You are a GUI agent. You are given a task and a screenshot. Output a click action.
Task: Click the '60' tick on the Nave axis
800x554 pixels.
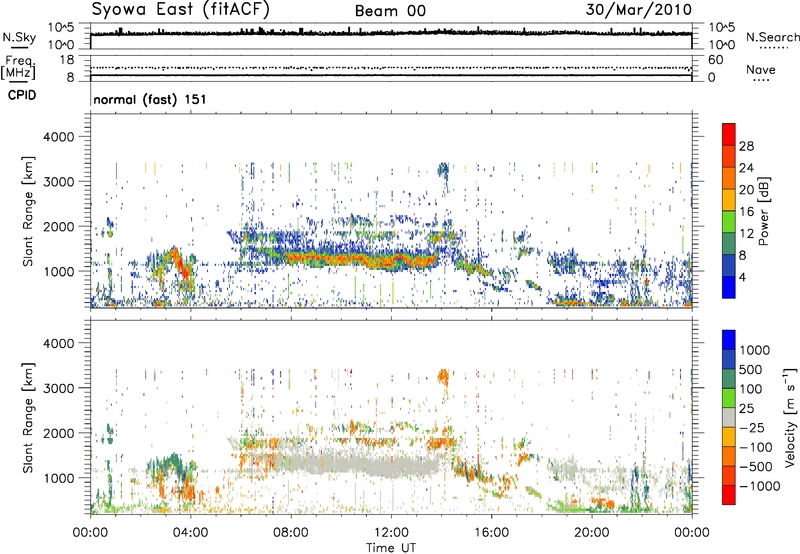click(715, 60)
